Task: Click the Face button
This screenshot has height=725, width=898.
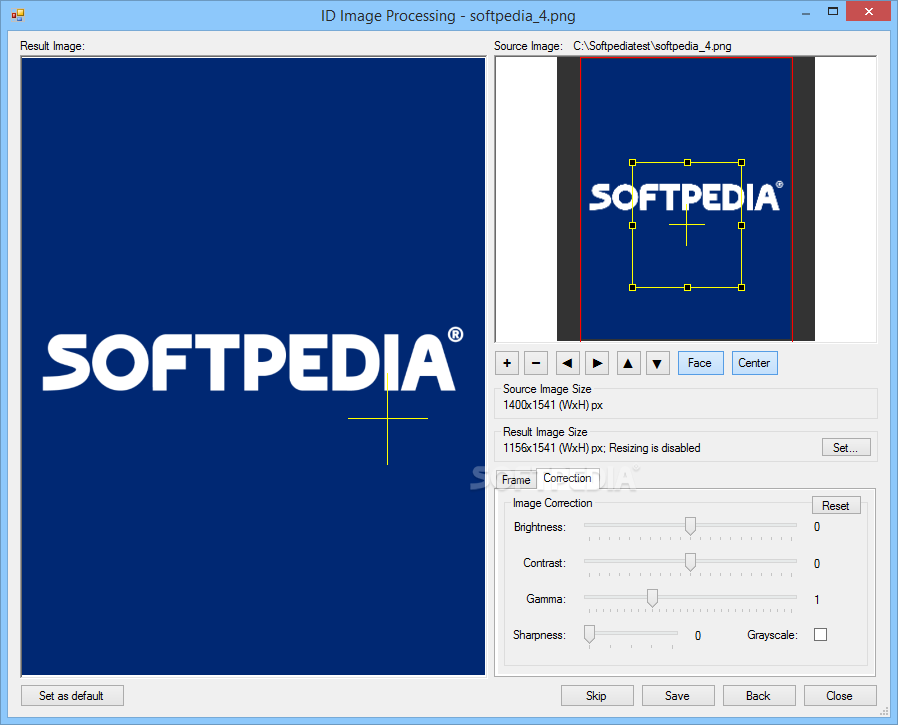Action: point(700,363)
